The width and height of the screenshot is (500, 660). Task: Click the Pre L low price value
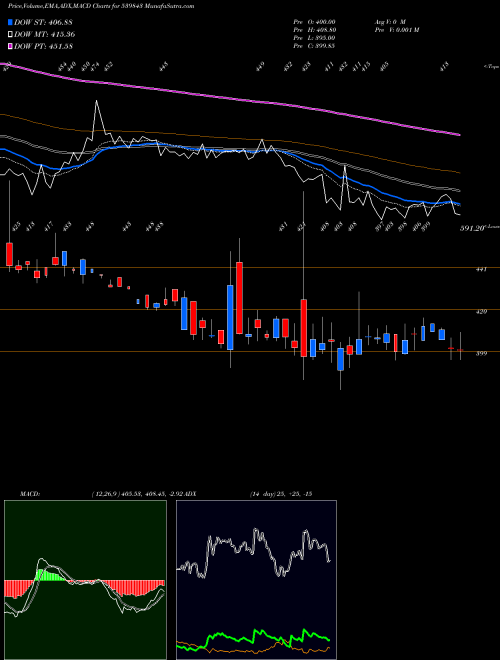(314, 38)
